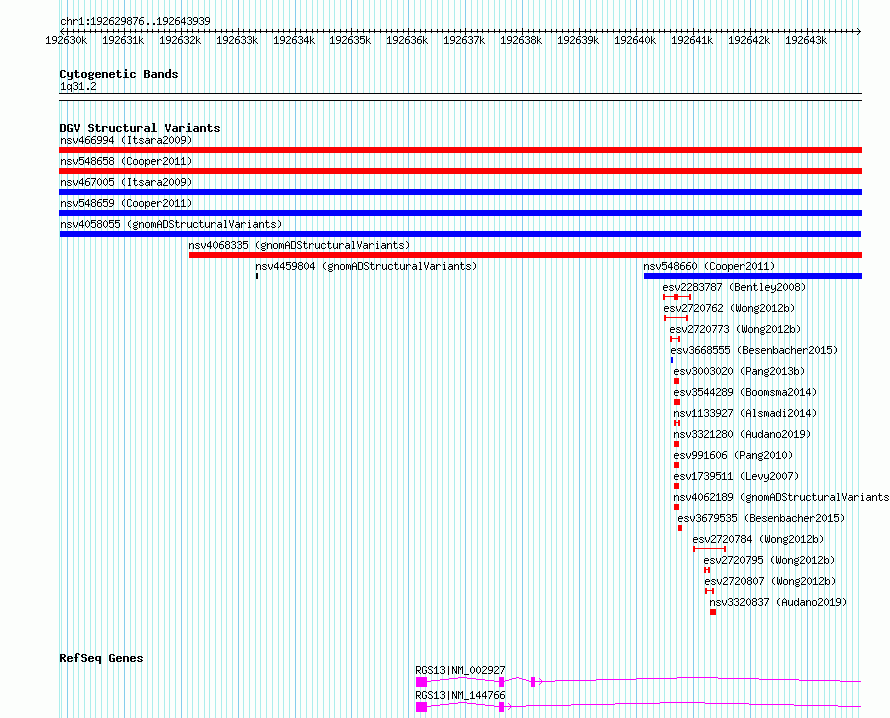
Task: Open nsv3320837 (Audano2019) label
Action: (x=778, y=602)
